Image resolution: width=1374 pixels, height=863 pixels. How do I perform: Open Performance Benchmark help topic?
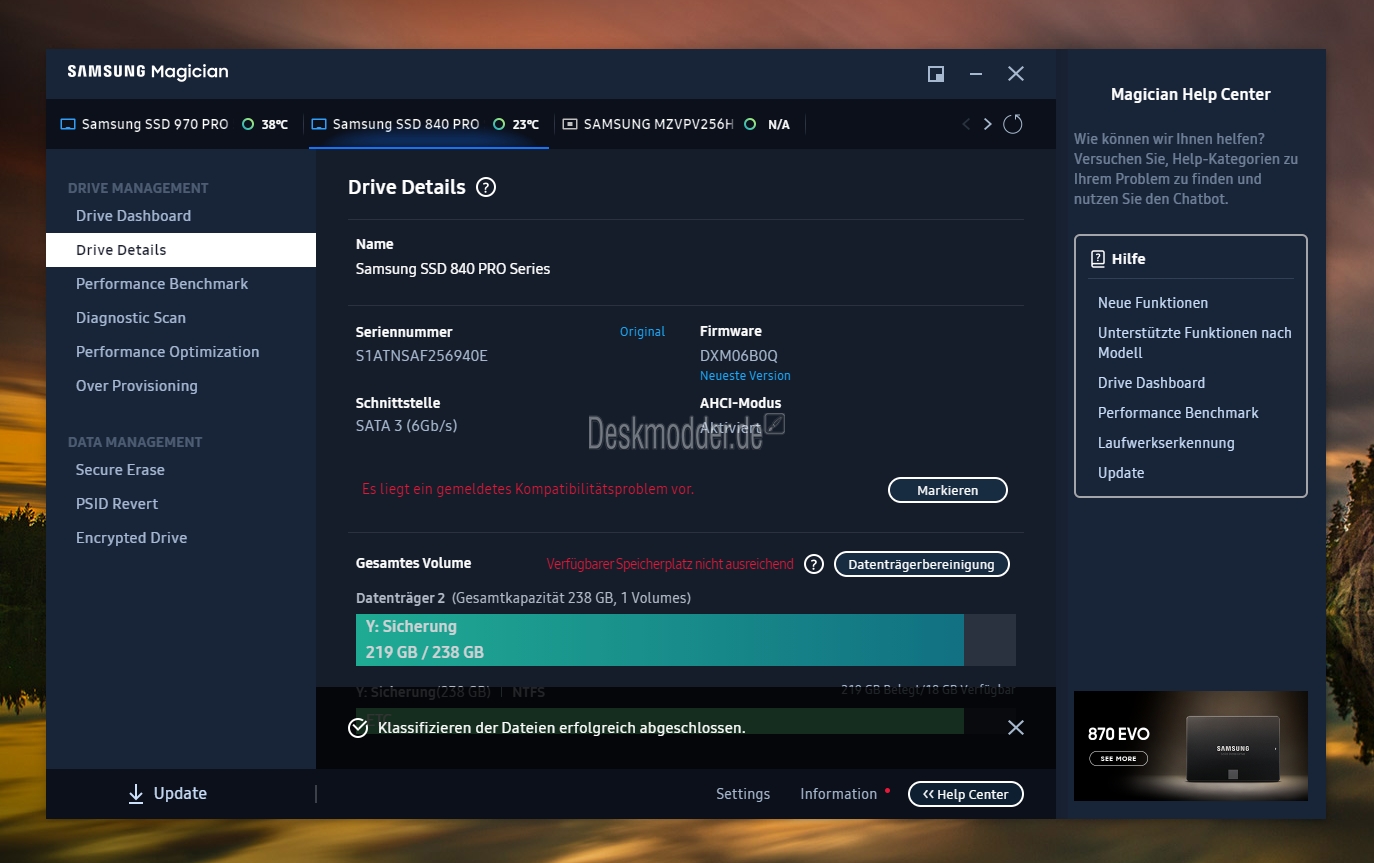click(1178, 413)
